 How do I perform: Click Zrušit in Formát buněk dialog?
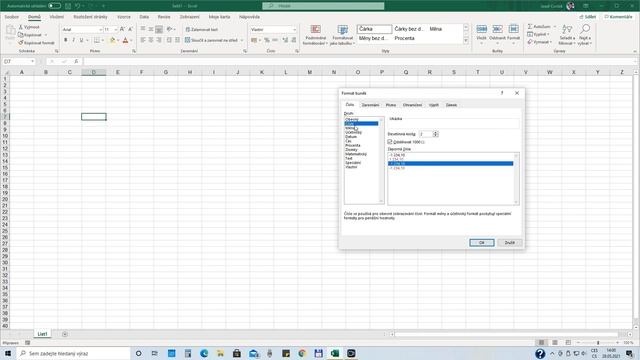pyautogui.click(x=509, y=242)
